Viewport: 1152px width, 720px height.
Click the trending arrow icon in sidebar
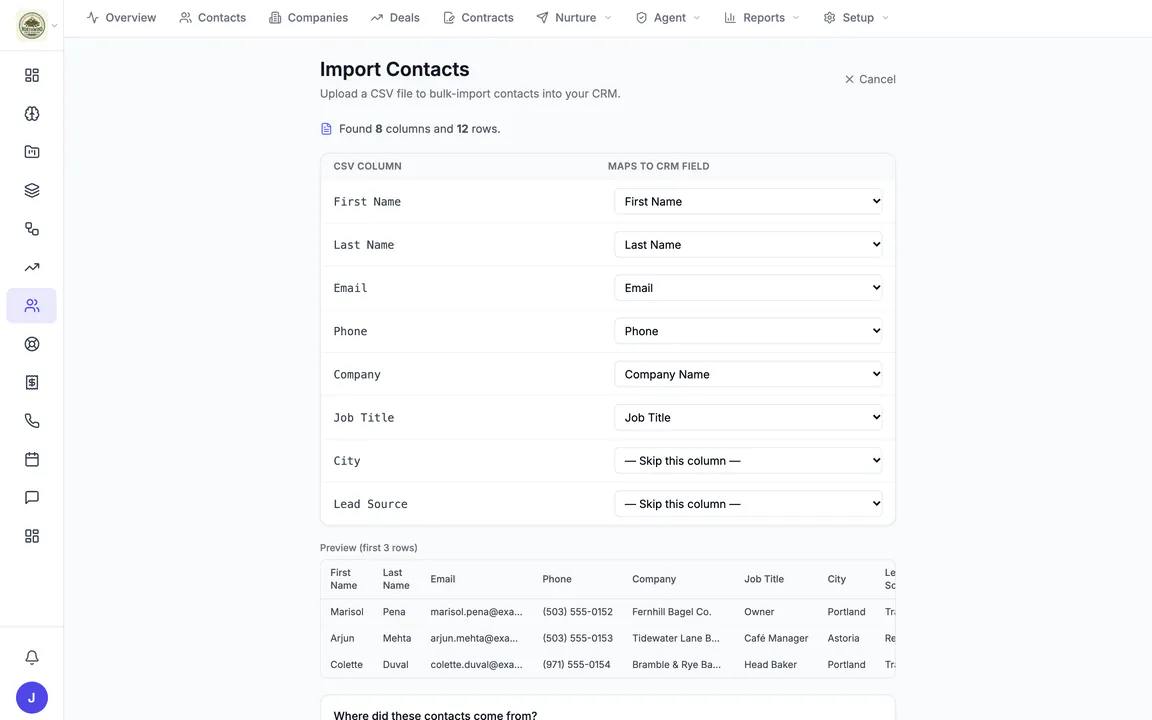click(32, 267)
